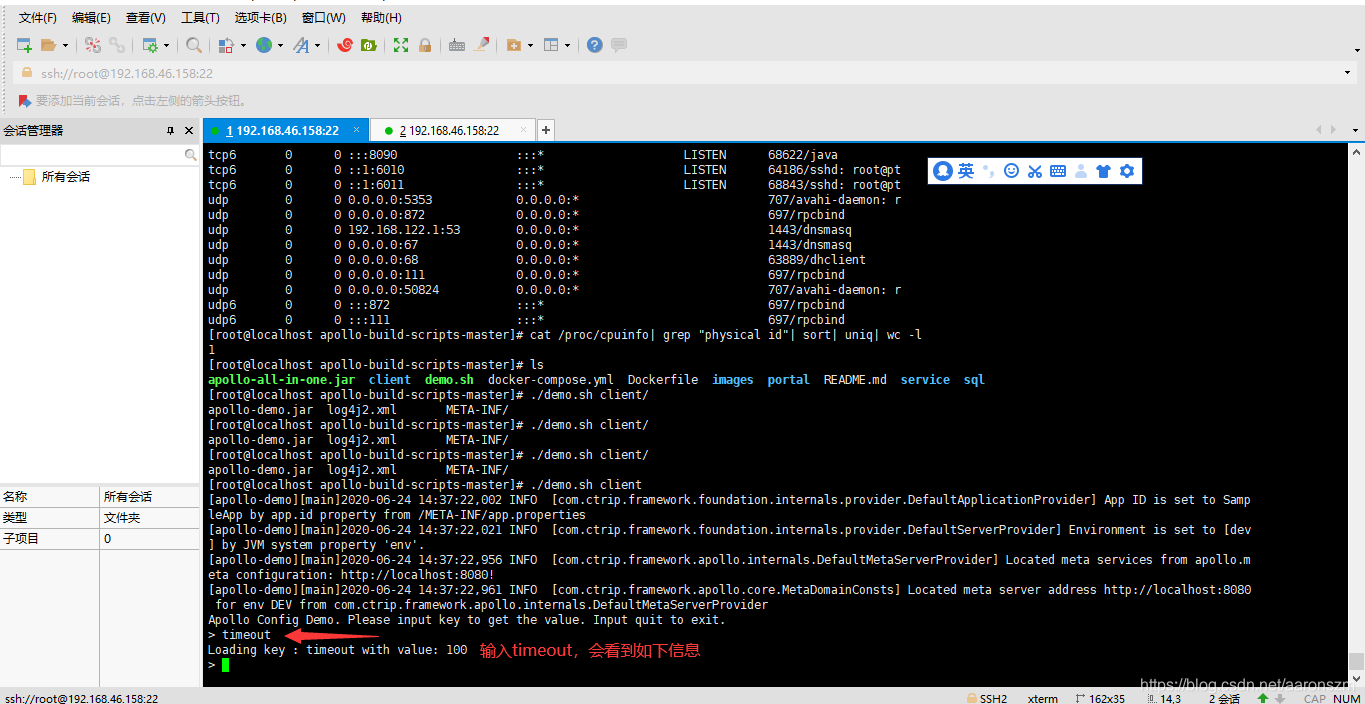1365x704 pixels.
Task: Click the new folder plus toolbar icon
Action: (x=514, y=45)
